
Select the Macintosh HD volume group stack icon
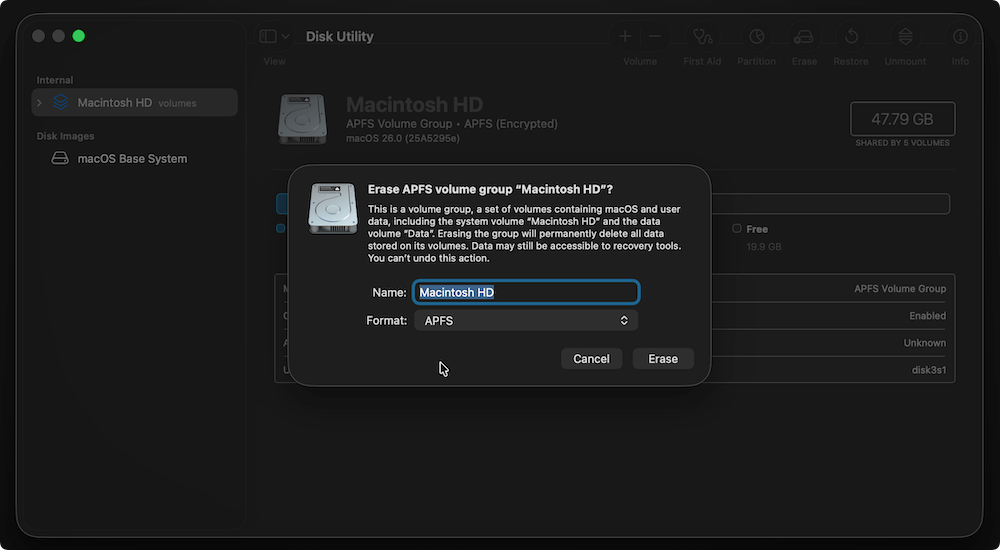point(61,102)
